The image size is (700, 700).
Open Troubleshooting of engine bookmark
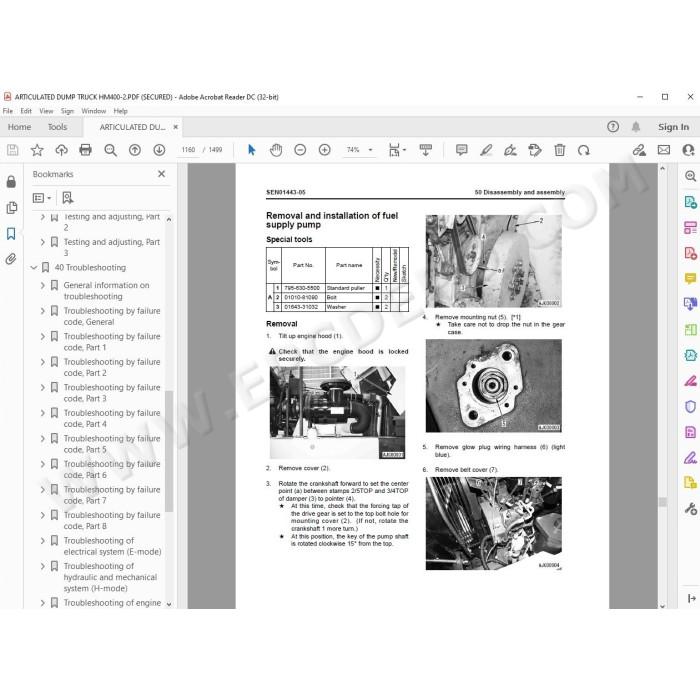112,603
